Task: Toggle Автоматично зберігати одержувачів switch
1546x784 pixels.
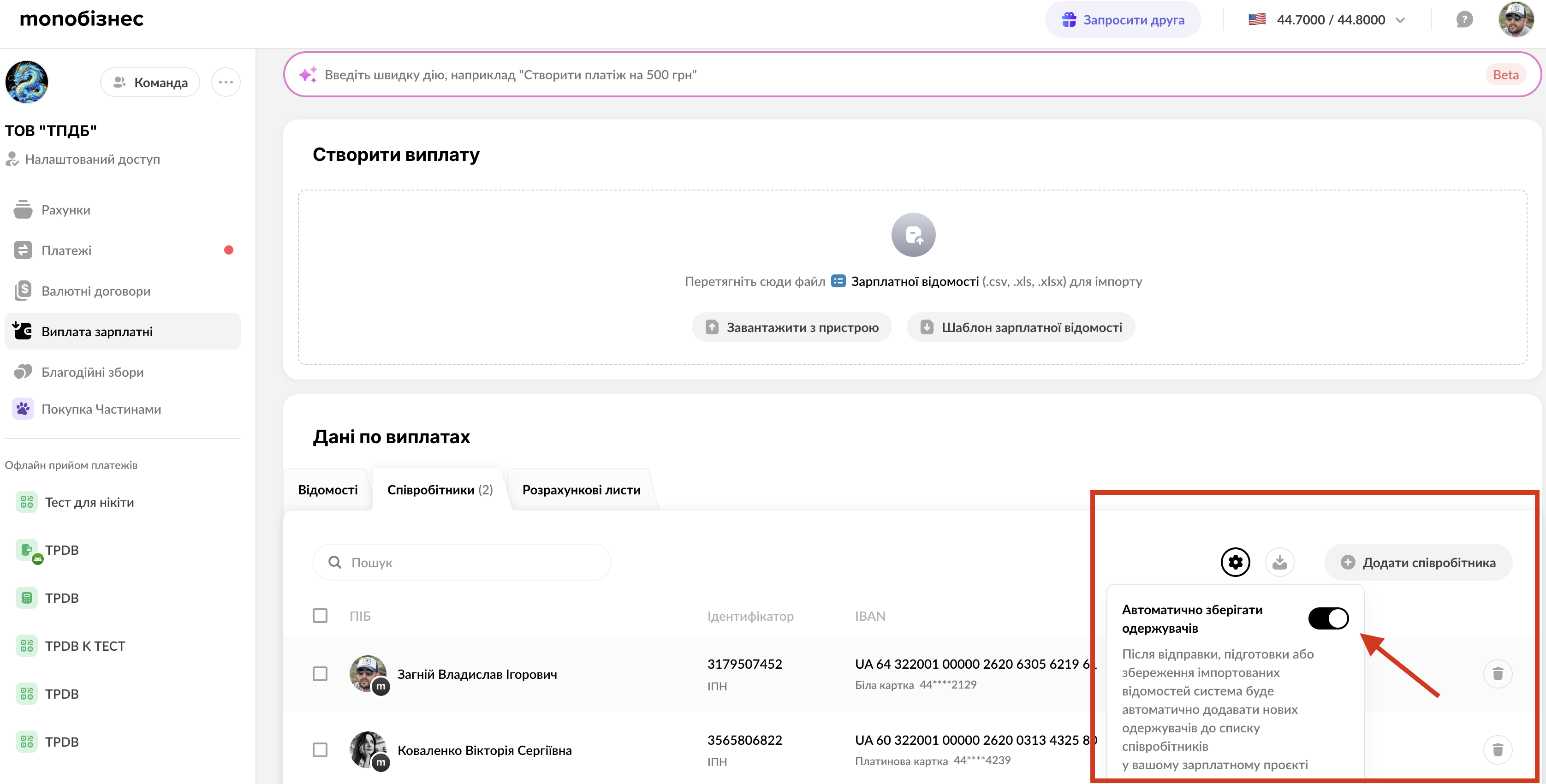Action: 1328,618
